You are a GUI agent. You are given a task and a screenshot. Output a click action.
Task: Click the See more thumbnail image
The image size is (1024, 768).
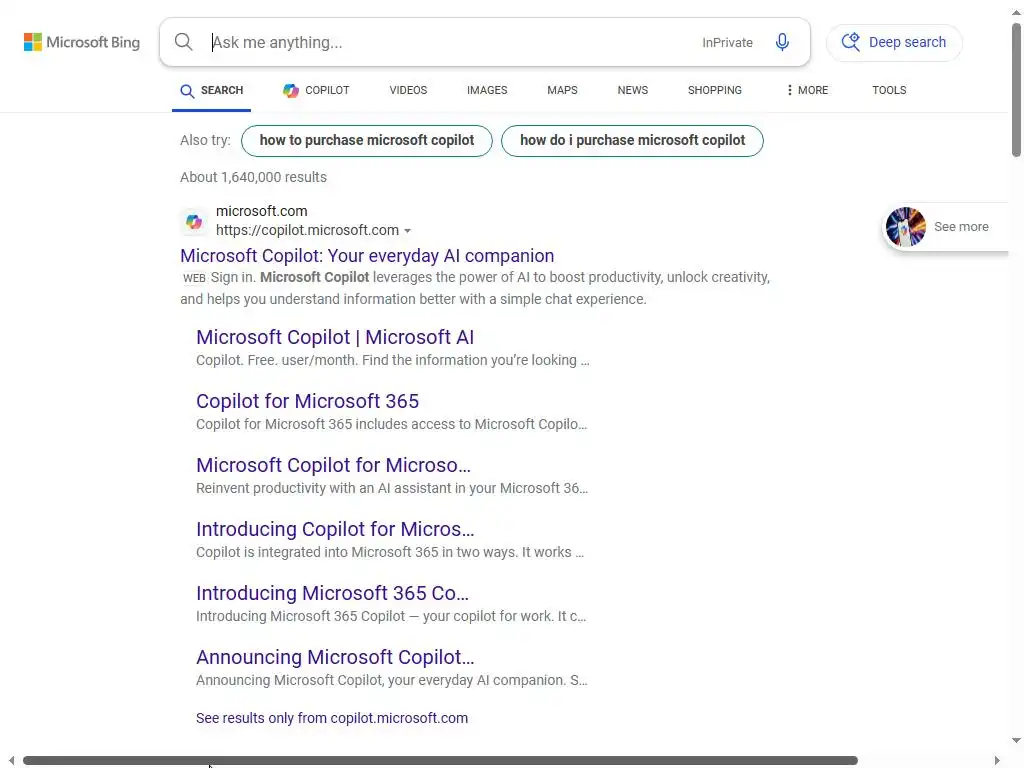906,227
